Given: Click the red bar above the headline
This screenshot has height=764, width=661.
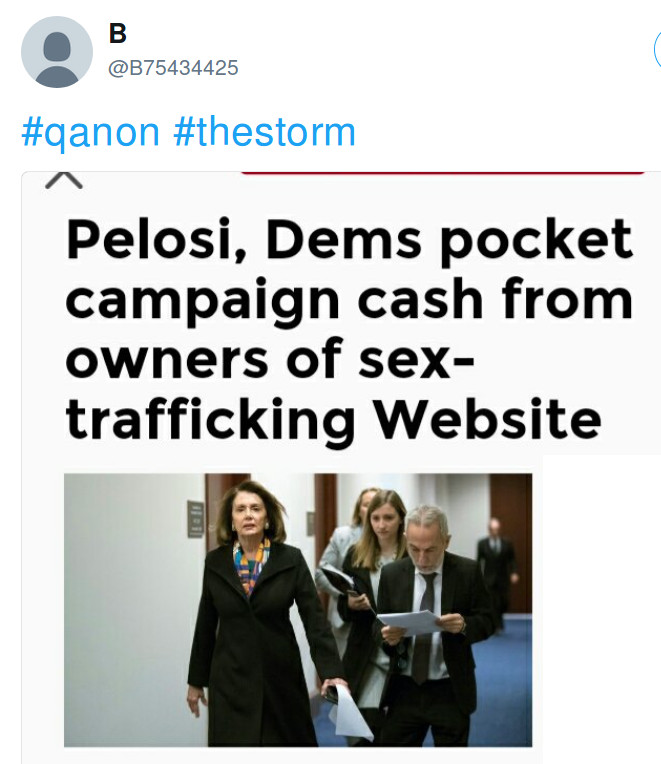Looking at the screenshot, I should (x=442, y=173).
